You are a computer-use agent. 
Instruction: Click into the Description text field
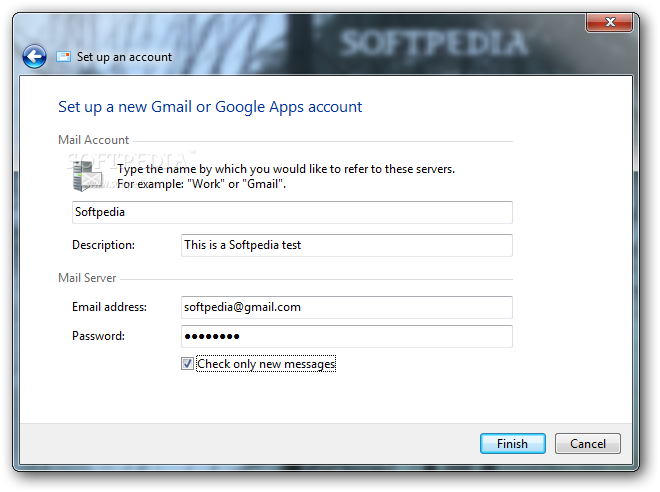click(347, 245)
